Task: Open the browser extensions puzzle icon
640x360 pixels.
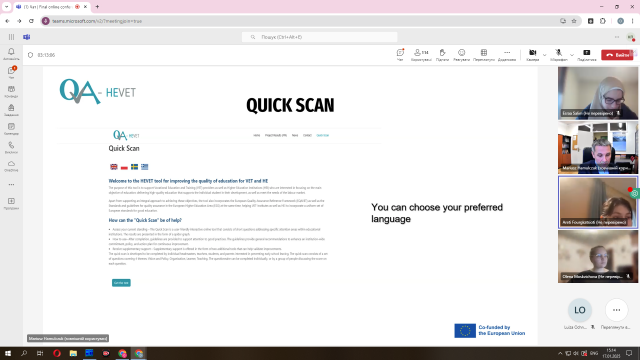Action: click(x=603, y=21)
